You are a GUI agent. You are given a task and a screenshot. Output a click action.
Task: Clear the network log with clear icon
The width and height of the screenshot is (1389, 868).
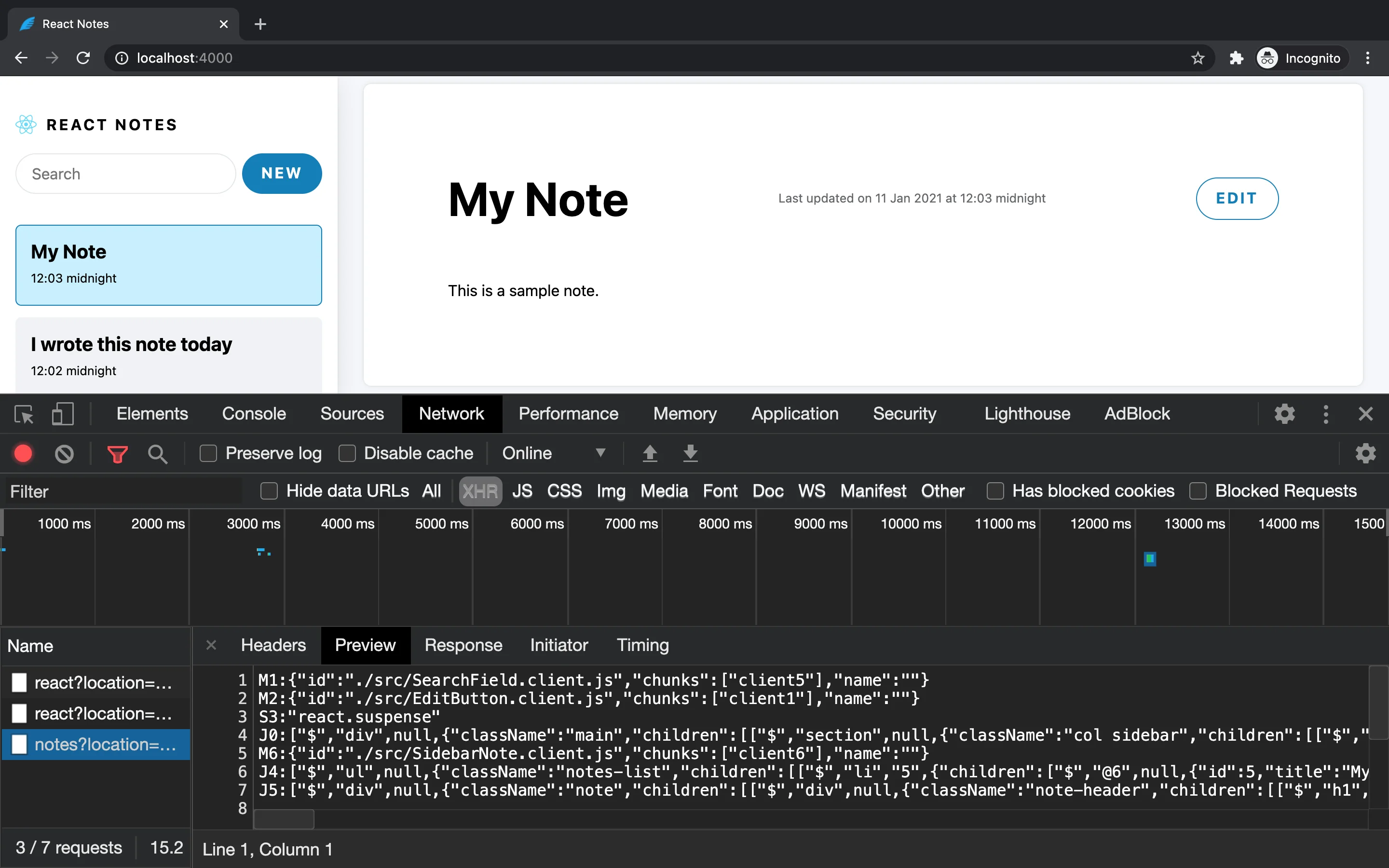point(64,453)
